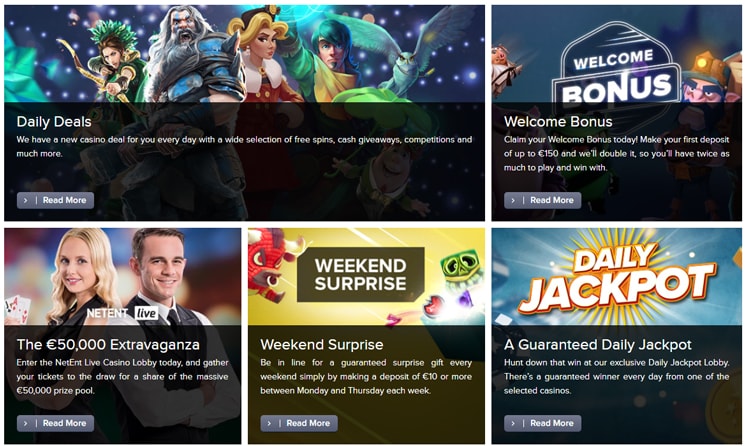The height and width of the screenshot is (446, 745).
Task: Click Read More under Weekend Surprise
Action: [299, 423]
